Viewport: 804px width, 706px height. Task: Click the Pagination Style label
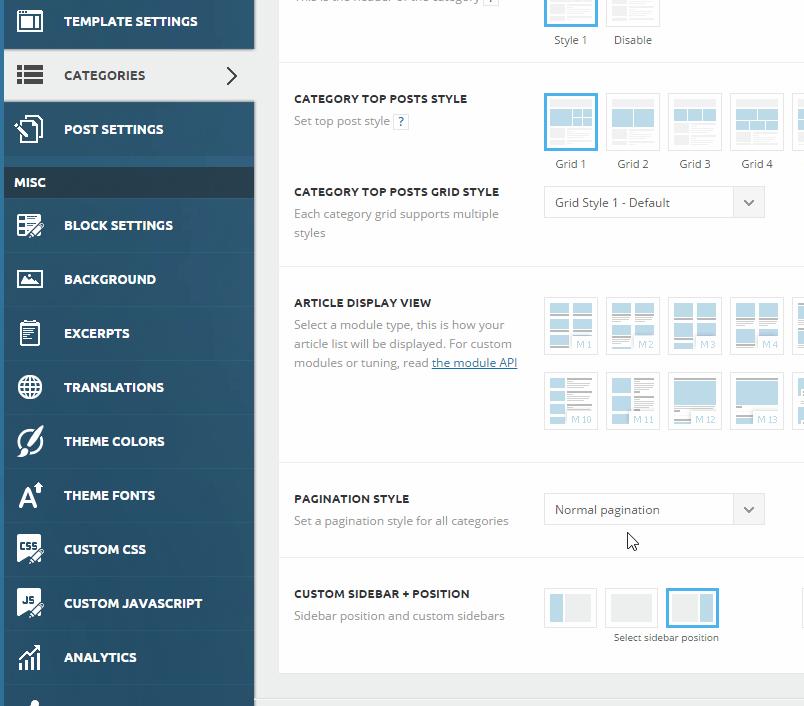point(352,499)
